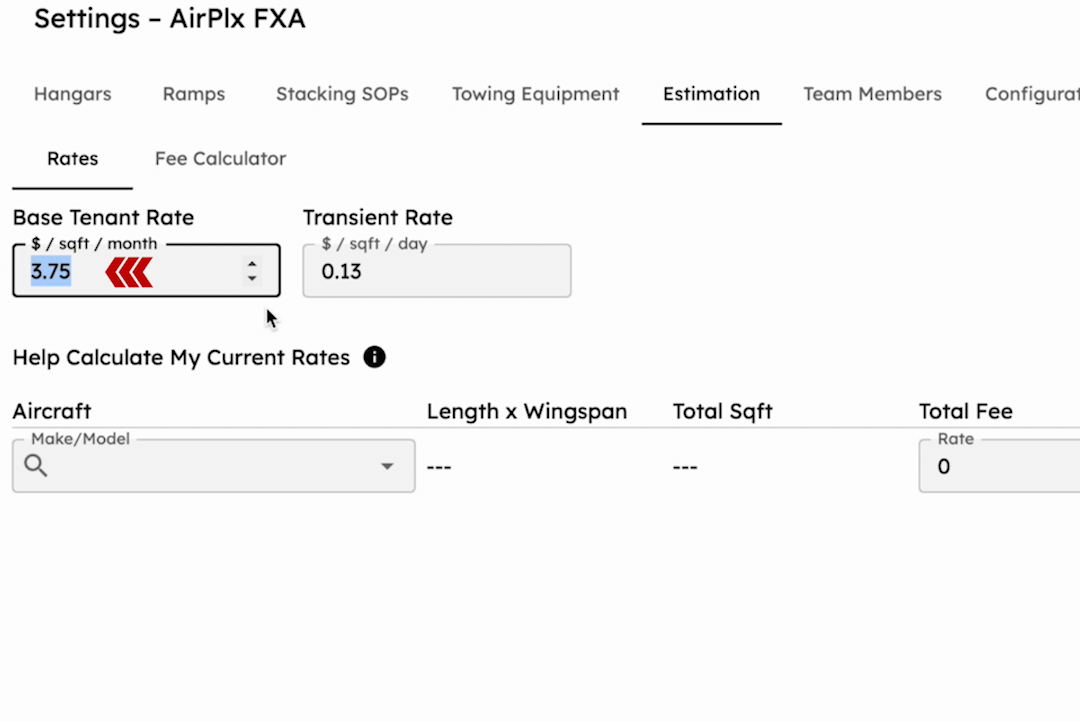The image size is (1080, 721).
Task: Switch to the Hangars tab
Action: click(72, 94)
